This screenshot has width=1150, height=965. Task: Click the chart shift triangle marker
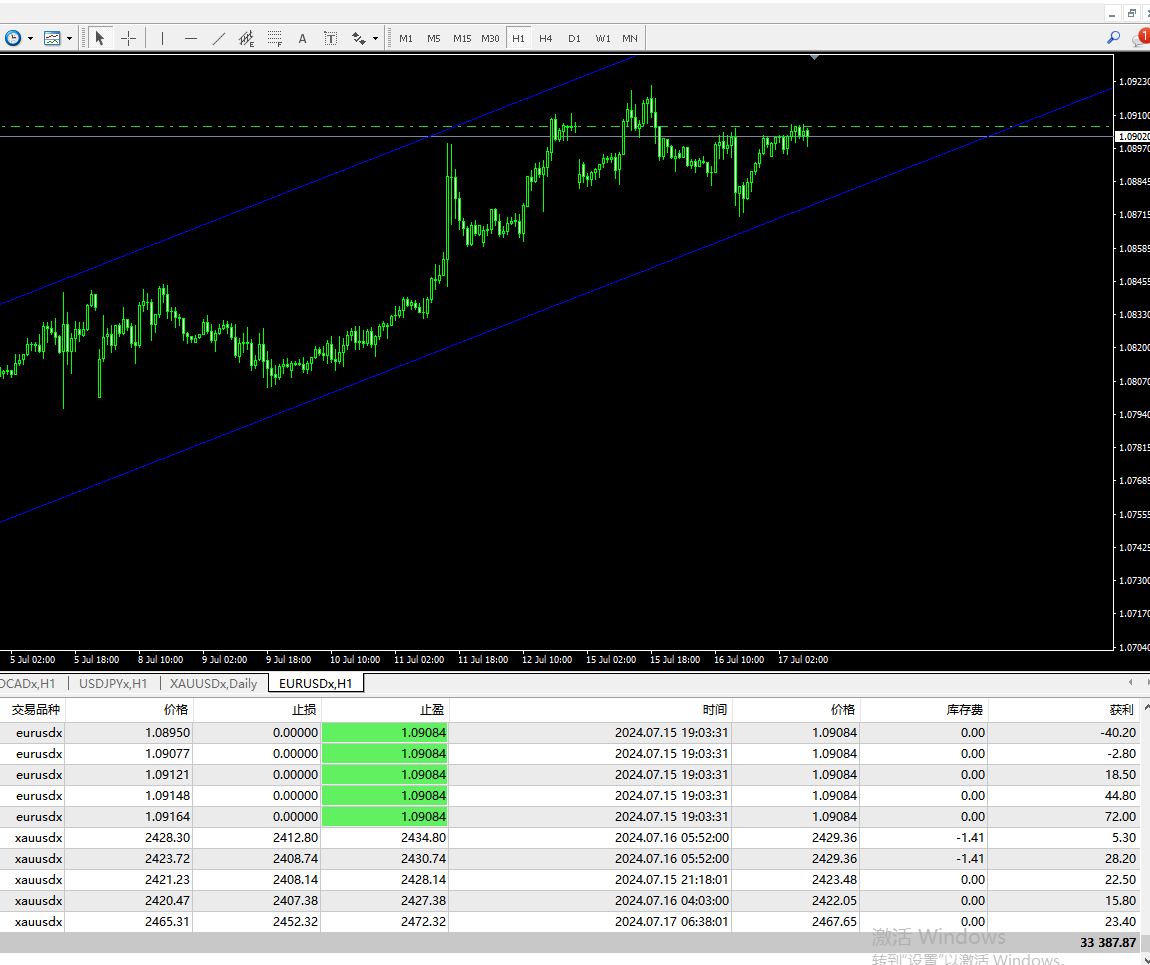pyautogui.click(x=814, y=56)
